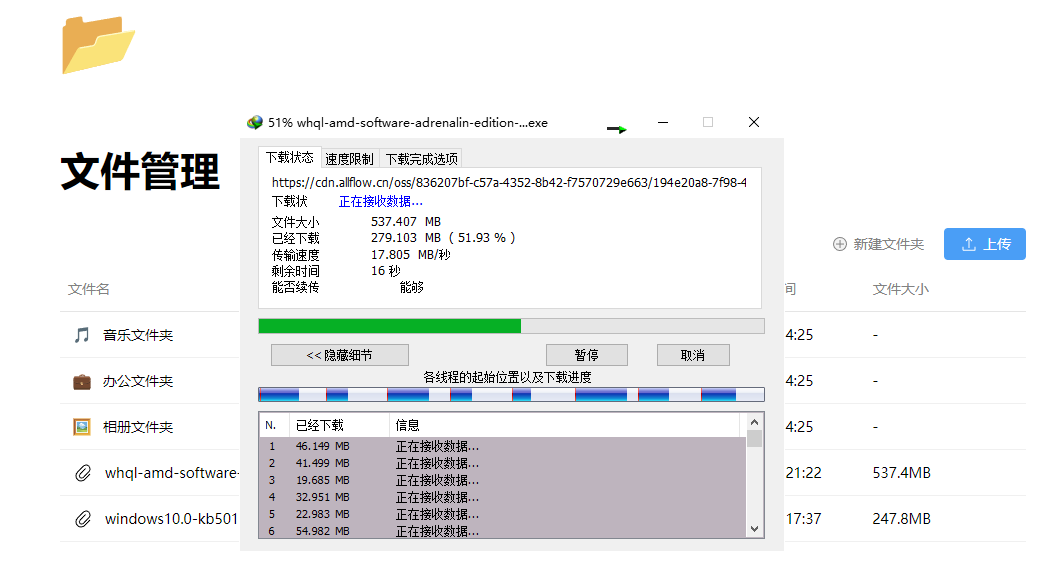Click the thread list scroll up arrow
The image size is (1043, 575).
(x=754, y=422)
